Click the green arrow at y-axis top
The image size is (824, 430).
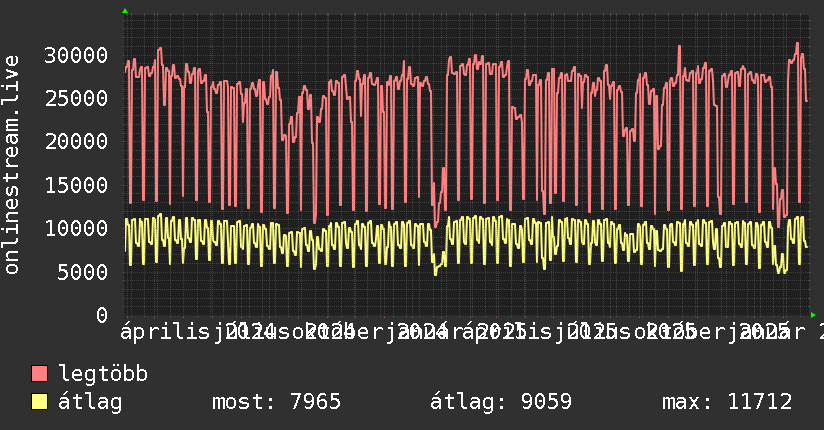[125, 11]
